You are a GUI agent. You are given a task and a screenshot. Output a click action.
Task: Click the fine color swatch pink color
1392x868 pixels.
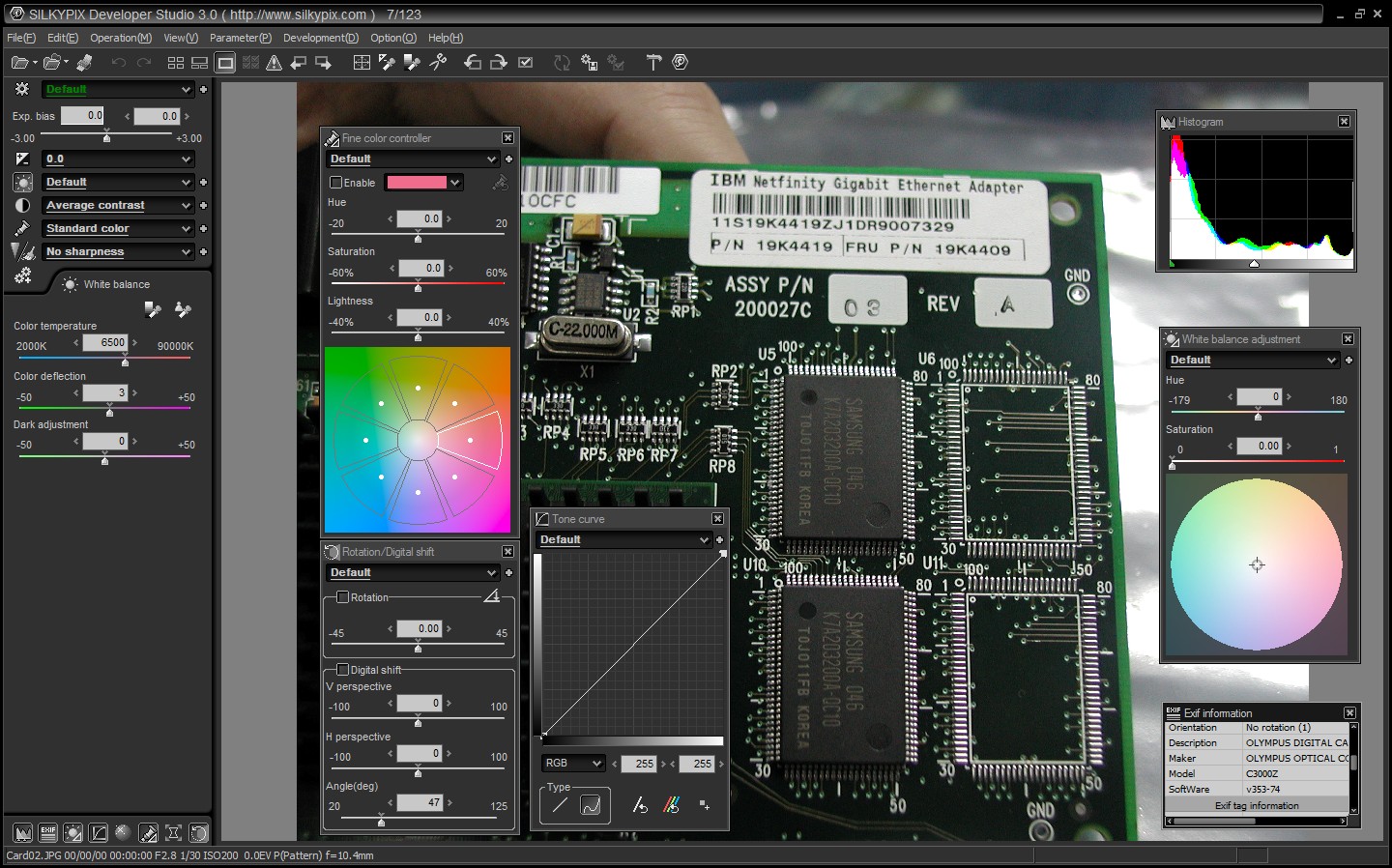pyautogui.click(x=417, y=182)
